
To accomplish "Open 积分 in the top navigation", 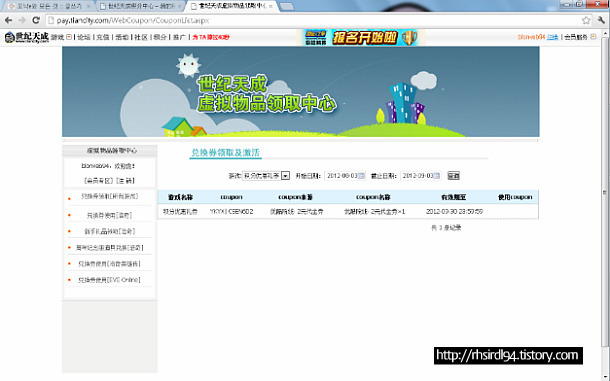I will (160, 37).
